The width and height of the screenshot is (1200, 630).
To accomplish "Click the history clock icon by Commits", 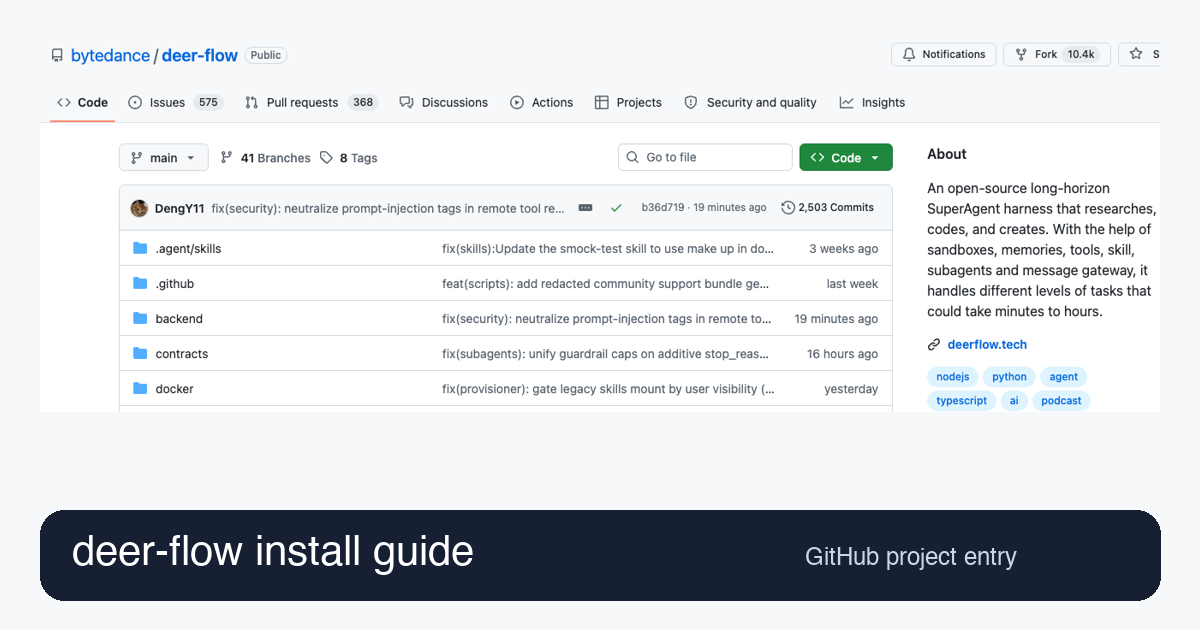I will pyautogui.click(x=788, y=208).
